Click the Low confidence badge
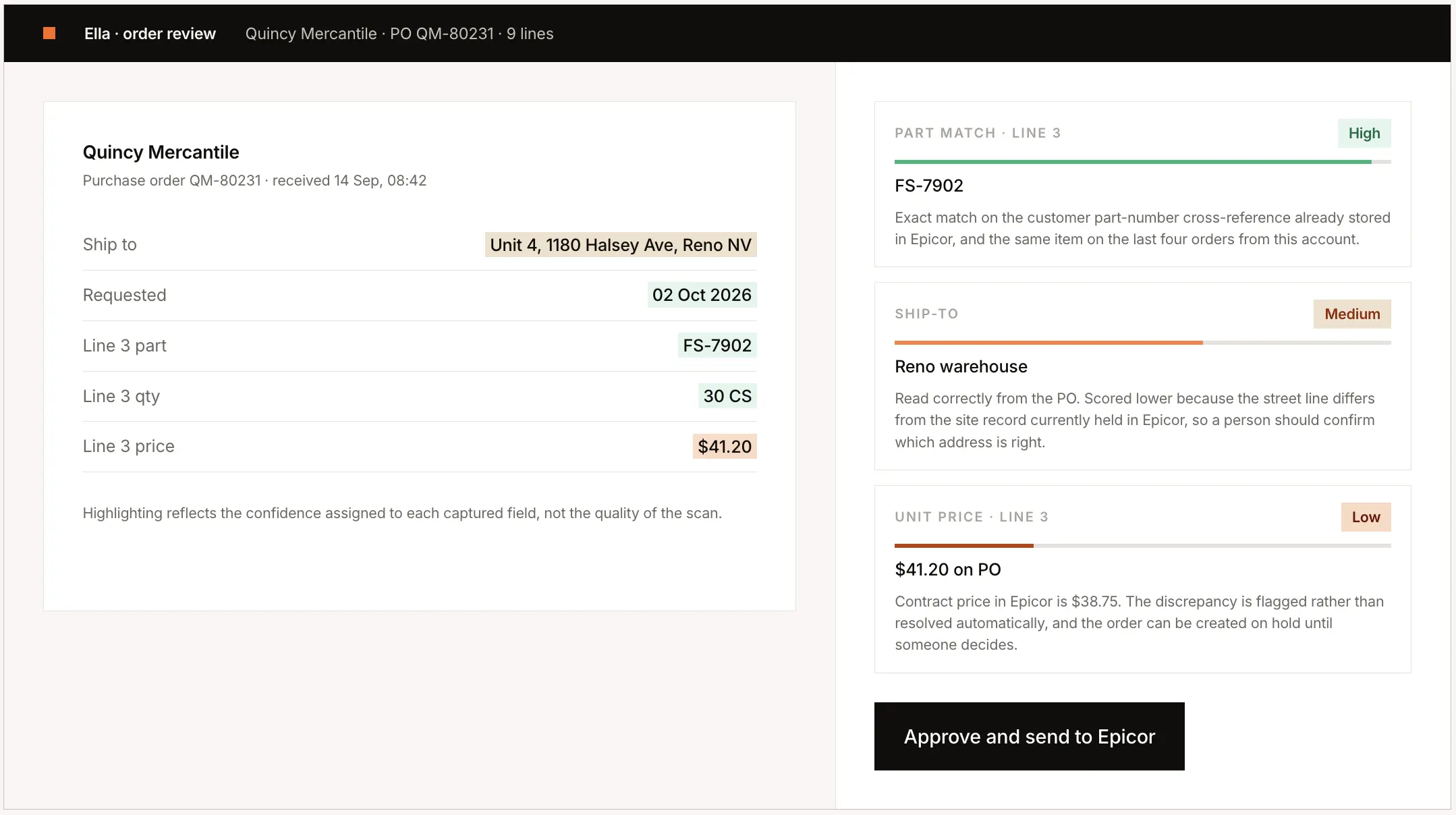 1366,517
